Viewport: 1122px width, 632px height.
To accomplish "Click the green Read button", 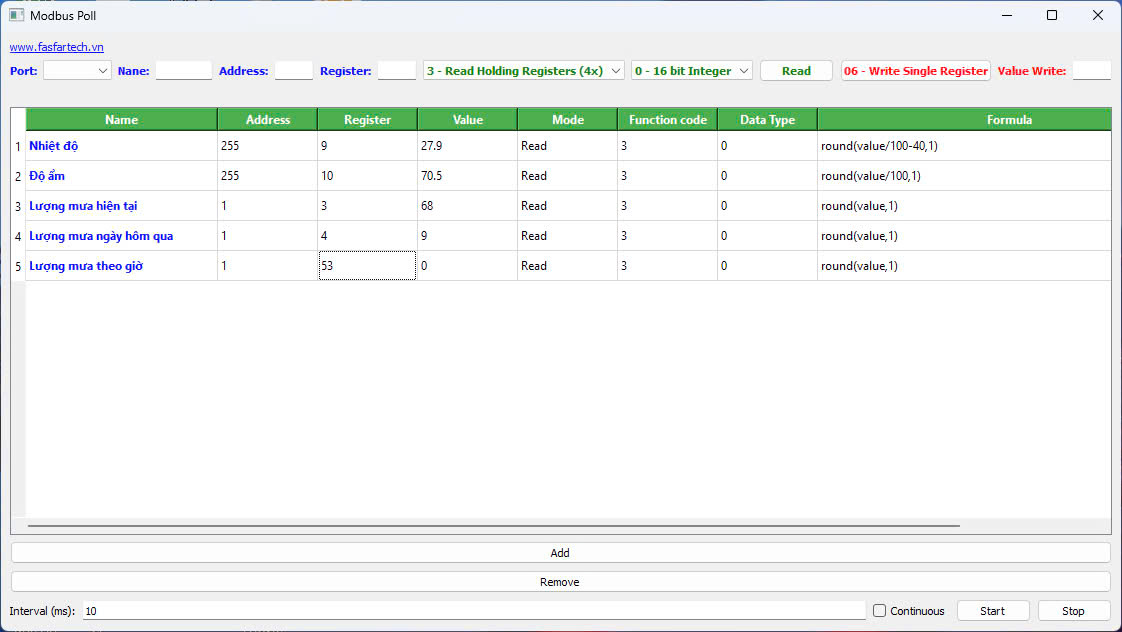I will 796,71.
